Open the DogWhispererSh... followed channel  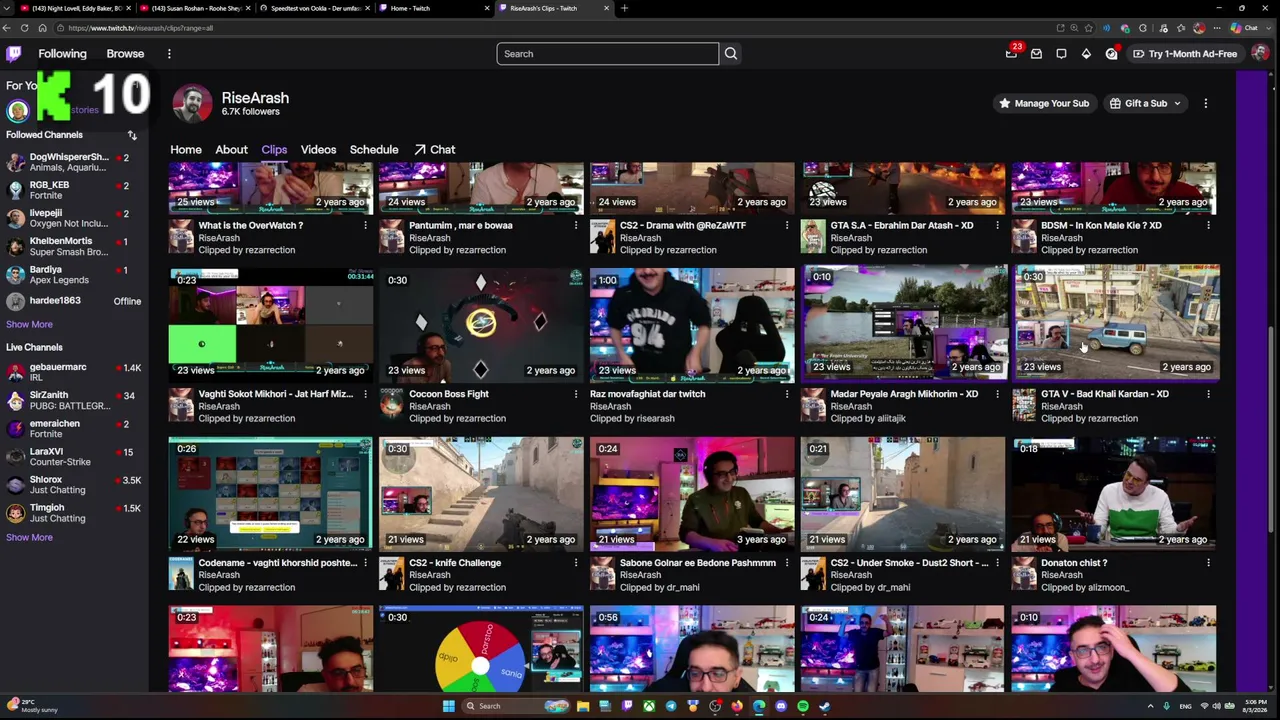(74, 162)
